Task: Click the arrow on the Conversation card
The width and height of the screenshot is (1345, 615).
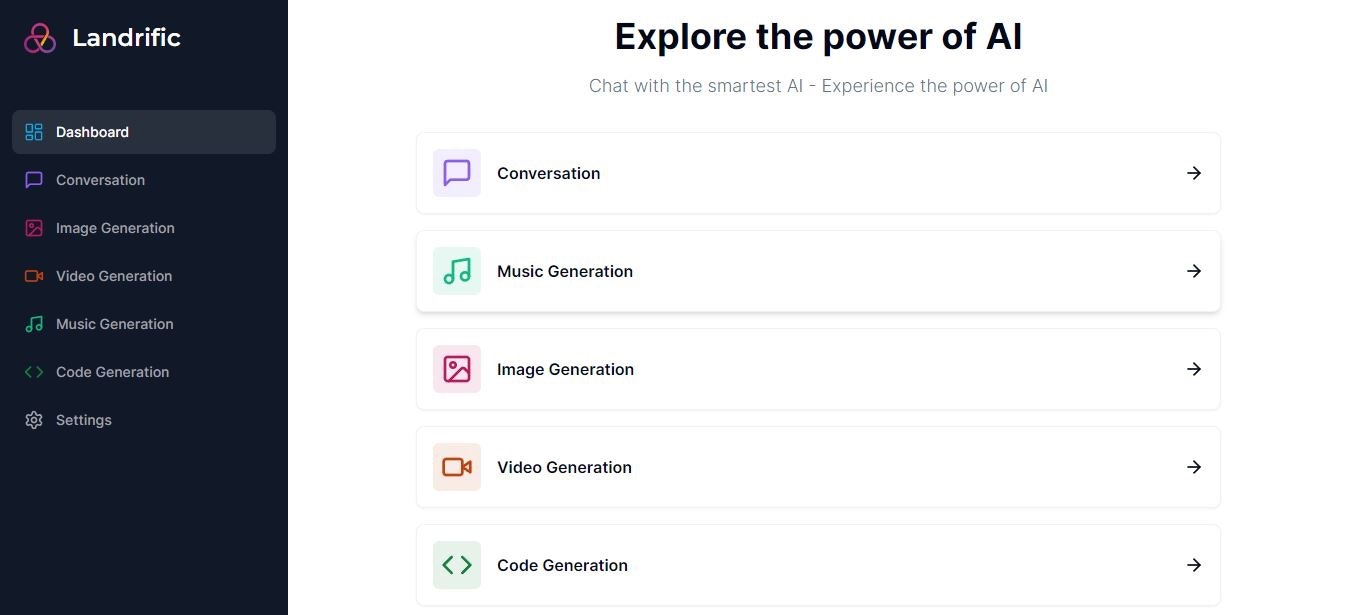Action: click(x=1193, y=173)
